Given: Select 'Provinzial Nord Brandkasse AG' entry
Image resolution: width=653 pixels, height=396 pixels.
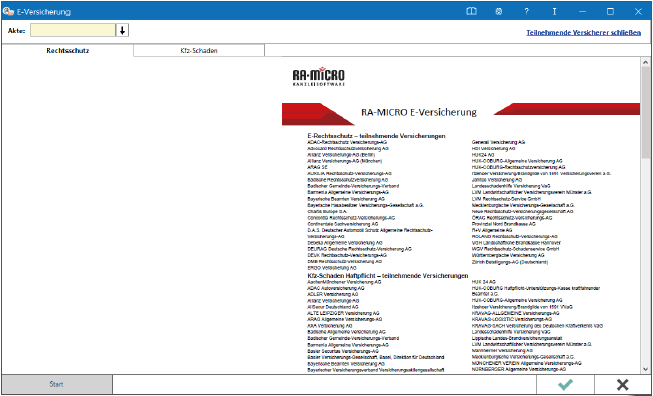Looking at the screenshot, I should pos(503,224).
